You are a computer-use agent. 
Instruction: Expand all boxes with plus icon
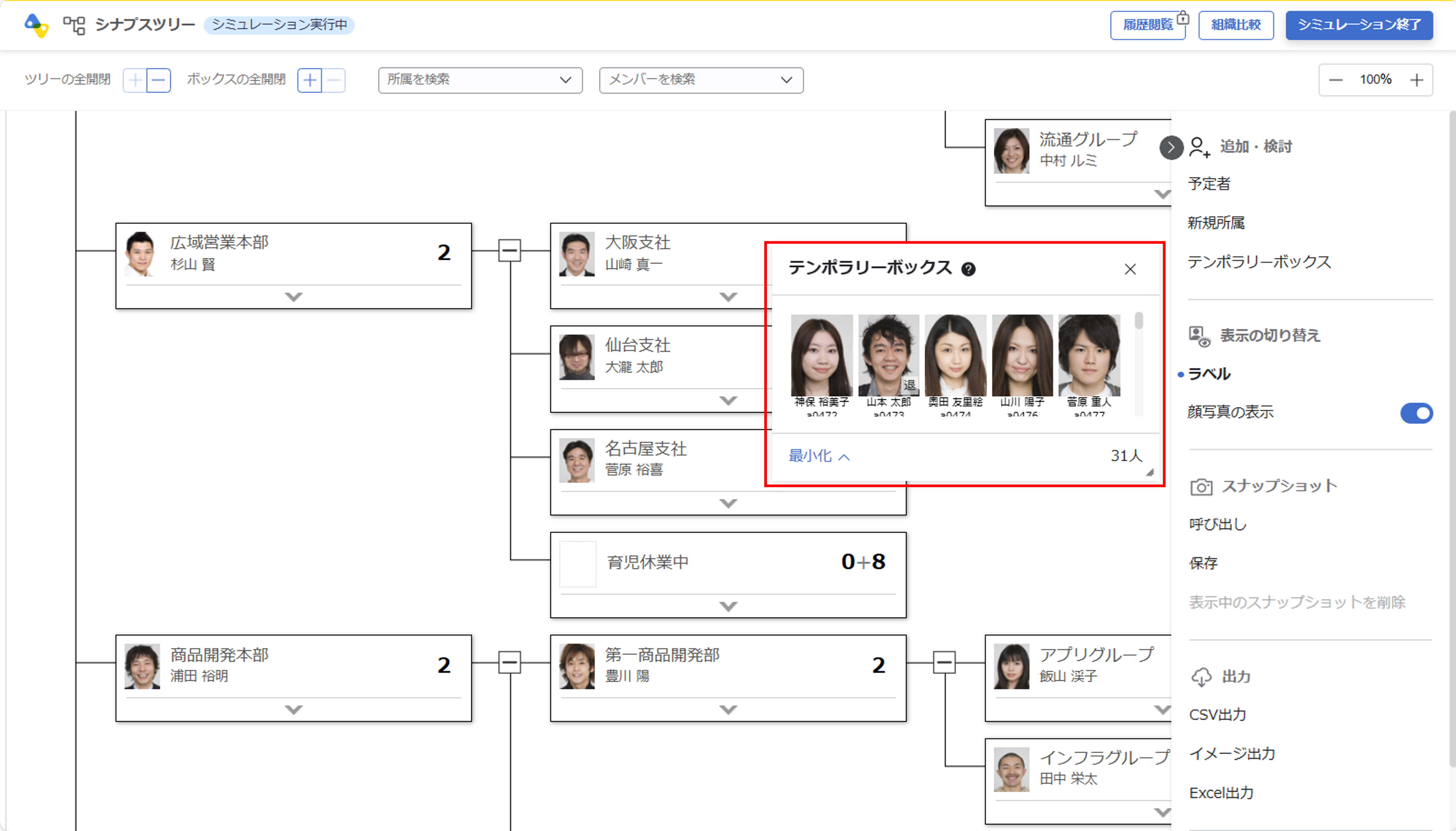(309, 80)
